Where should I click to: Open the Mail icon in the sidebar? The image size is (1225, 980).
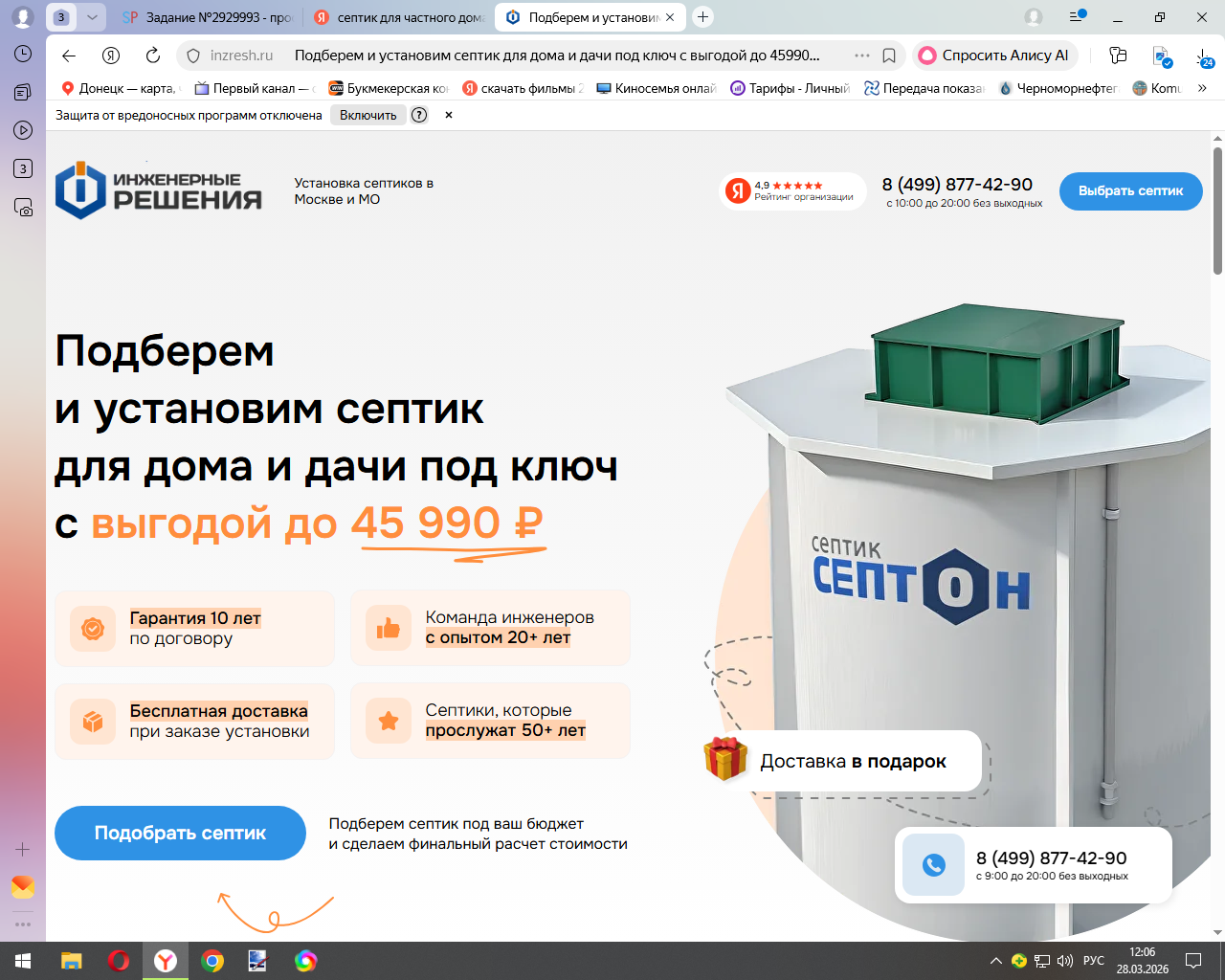click(x=23, y=887)
